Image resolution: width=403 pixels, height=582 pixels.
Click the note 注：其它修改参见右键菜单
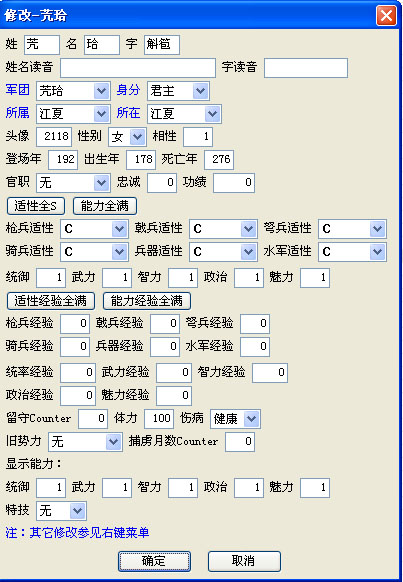[77, 533]
